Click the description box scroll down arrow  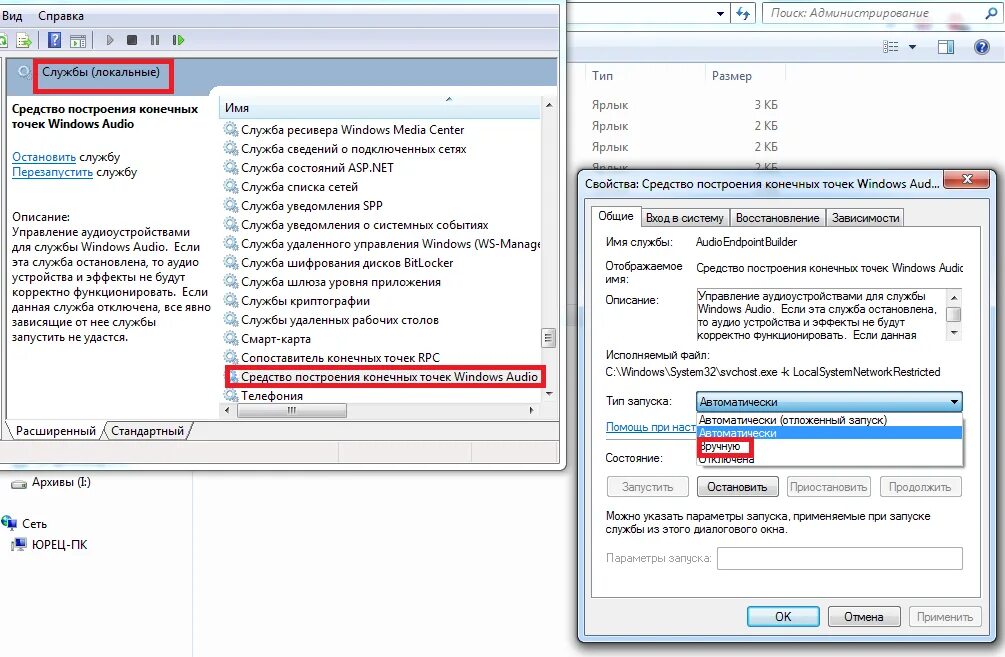point(954,333)
